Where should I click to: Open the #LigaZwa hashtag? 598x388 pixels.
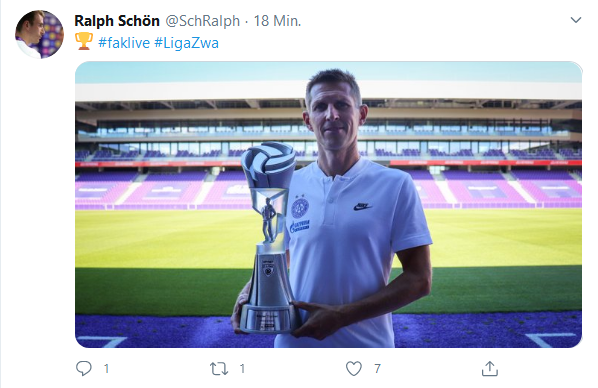tap(186, 42)
